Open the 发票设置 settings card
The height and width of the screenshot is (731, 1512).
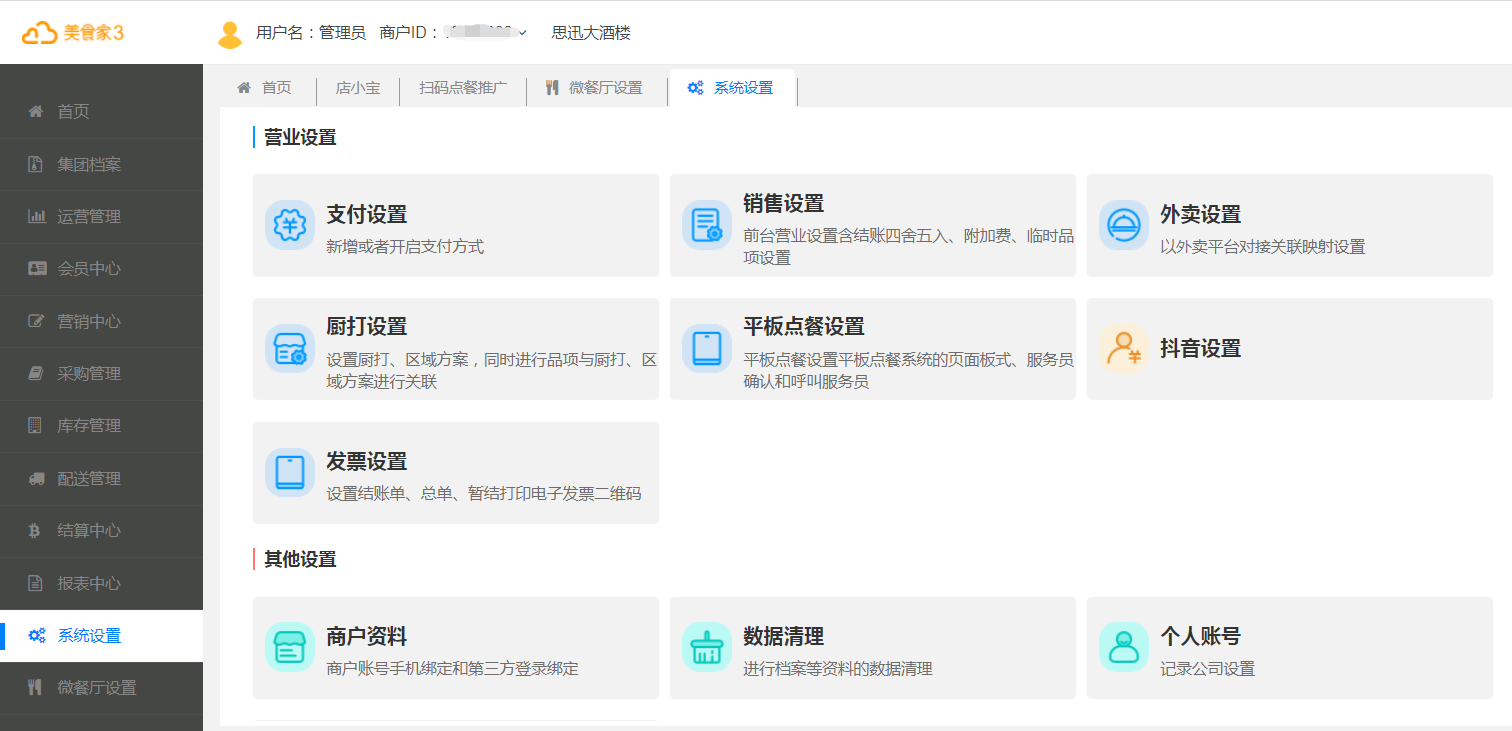[455, 472]
